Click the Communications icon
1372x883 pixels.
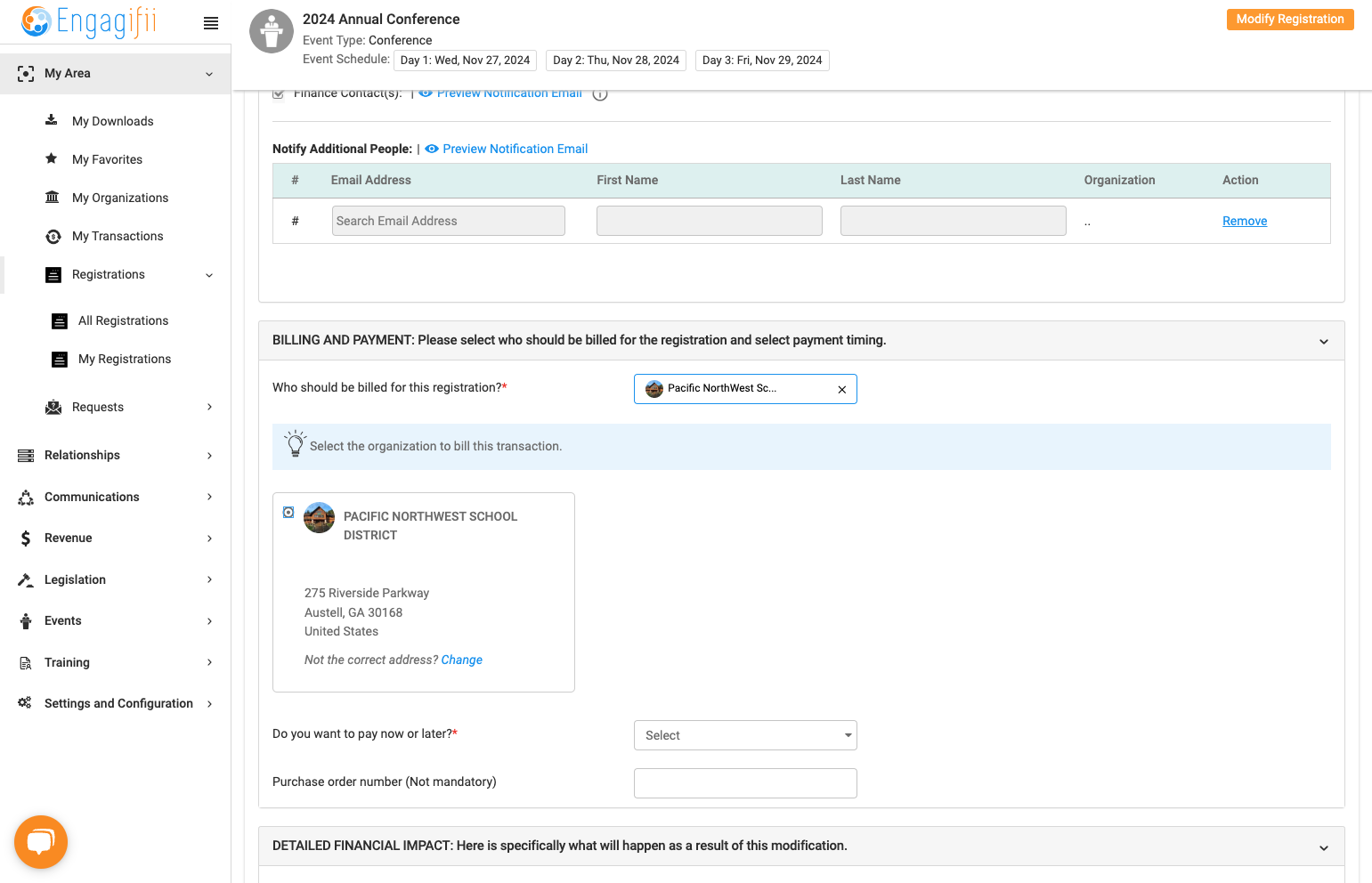[x=26, y=497]
